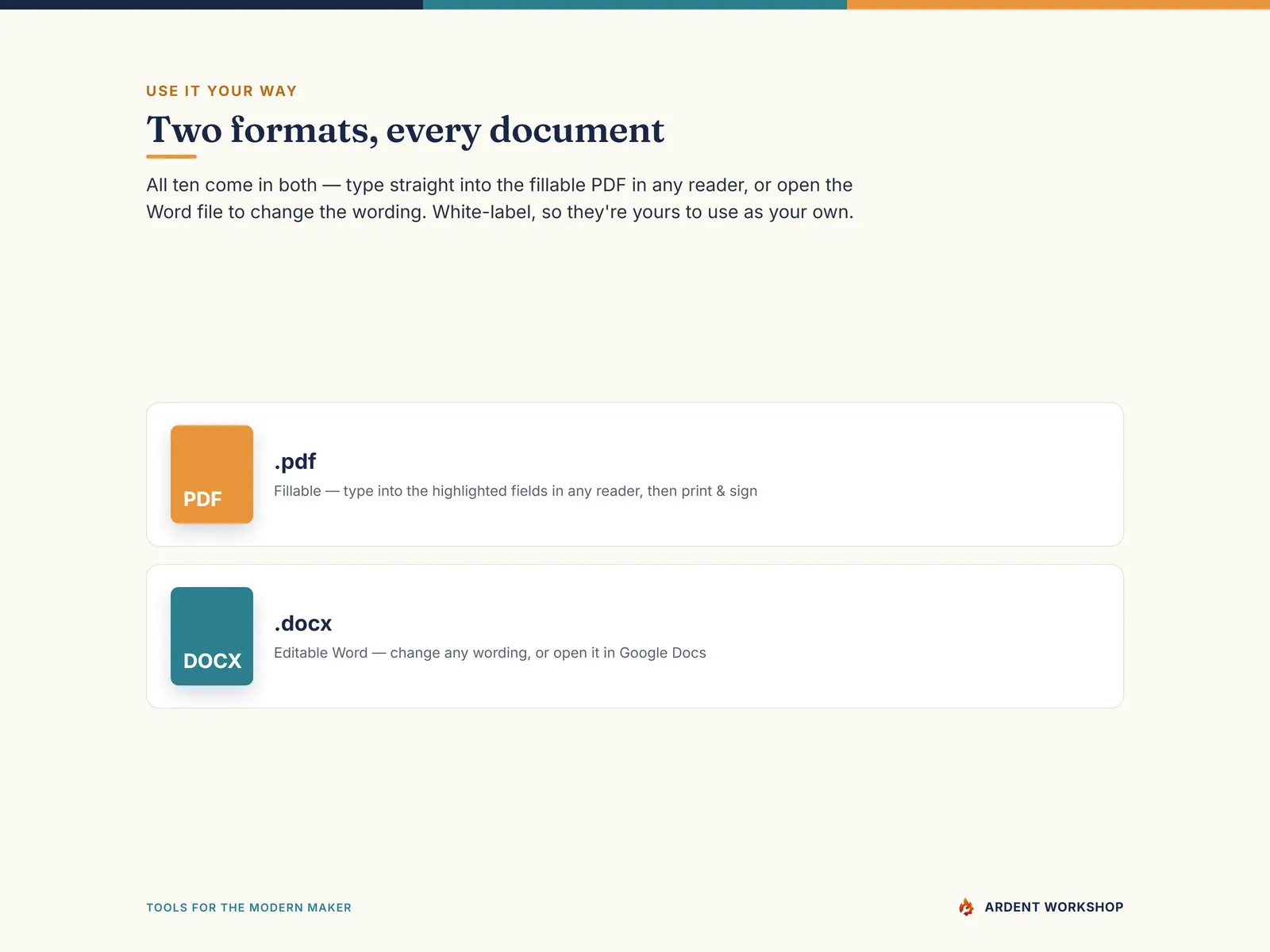Click the teal DOCX file icon

pos(212,636)
